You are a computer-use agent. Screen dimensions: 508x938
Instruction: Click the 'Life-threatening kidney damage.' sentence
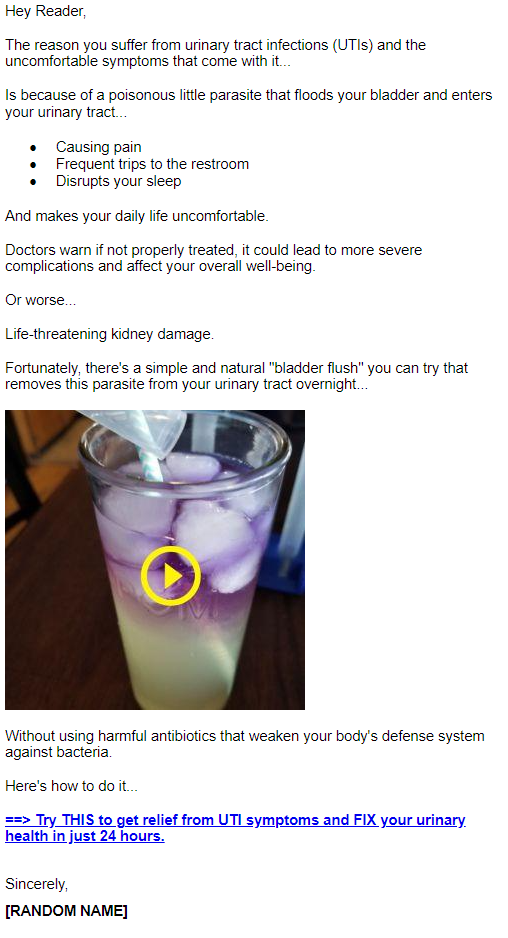(109, 334)
